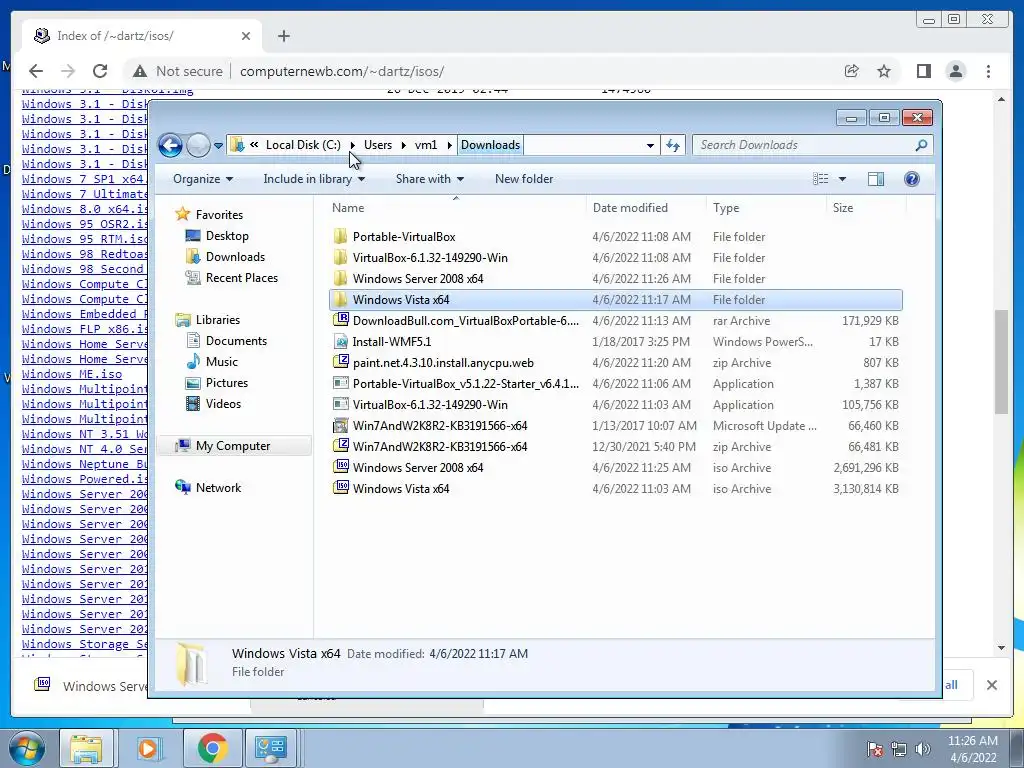This screenshot has width=1024, height=768.
Task: Toggle the preview pane
Action: point(876,179)
